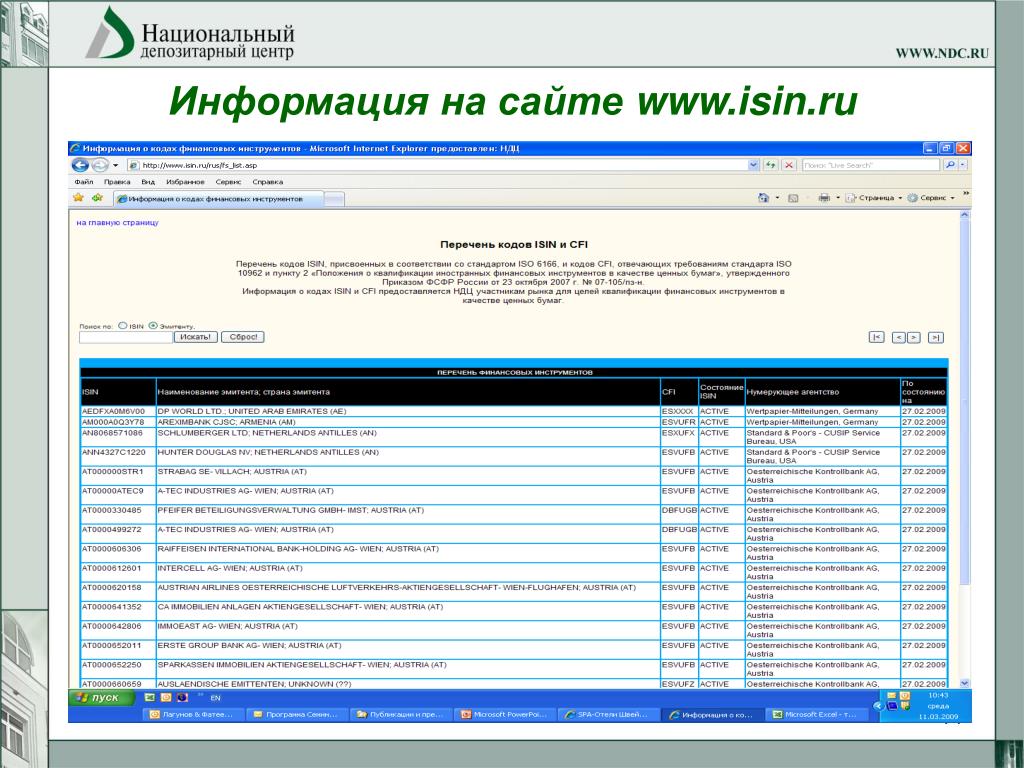Open the search provider options dropdown
Viewport: 1024px width, 768px height.
click(963, 165)
